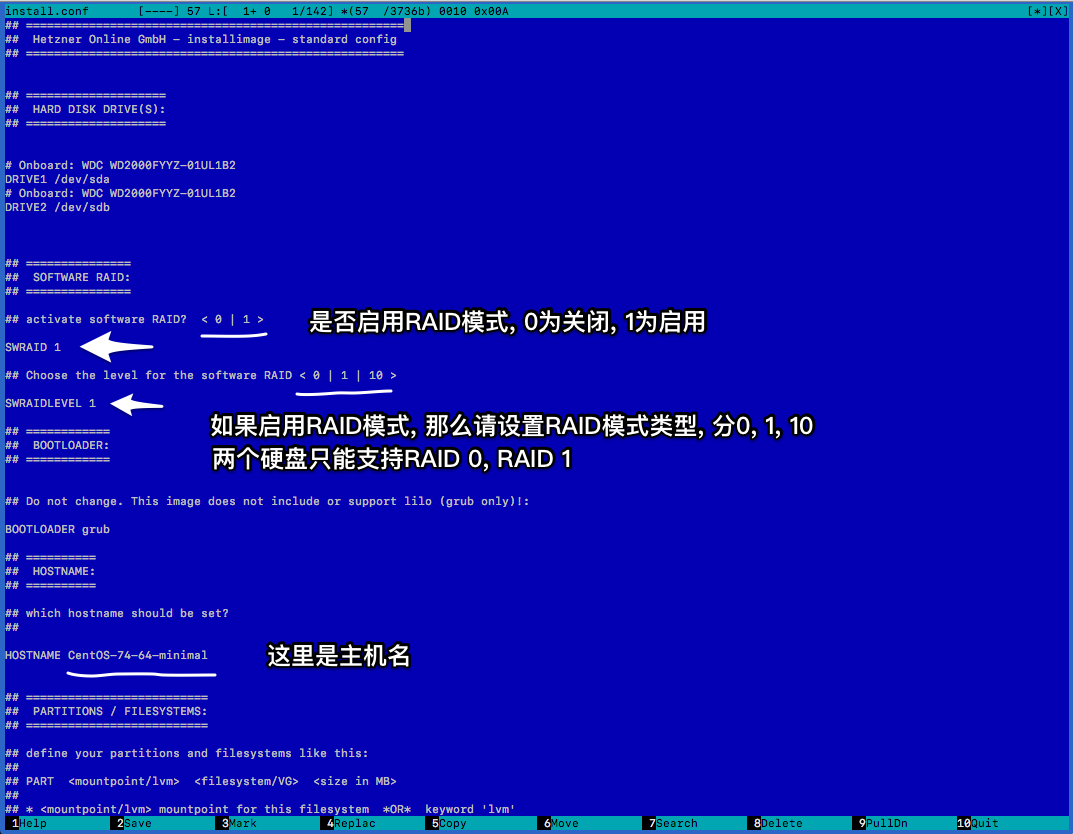Screen dimensions: 1073x834
Task: Open Search from the bottom bar
Action: (x=677, y=823)
